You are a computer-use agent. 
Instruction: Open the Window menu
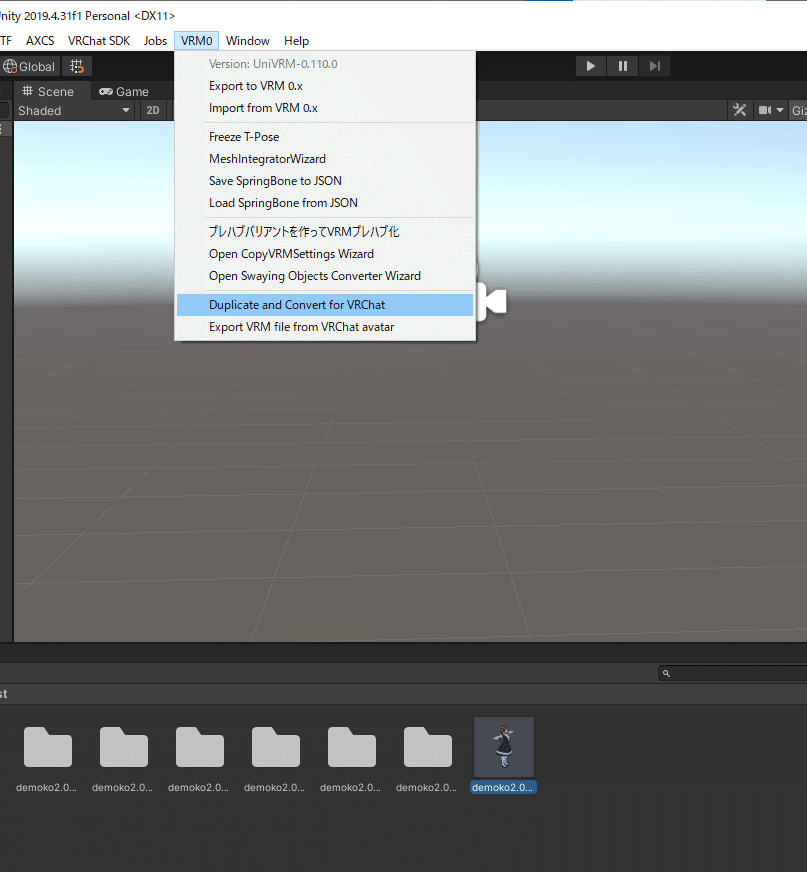pos(247,41)
